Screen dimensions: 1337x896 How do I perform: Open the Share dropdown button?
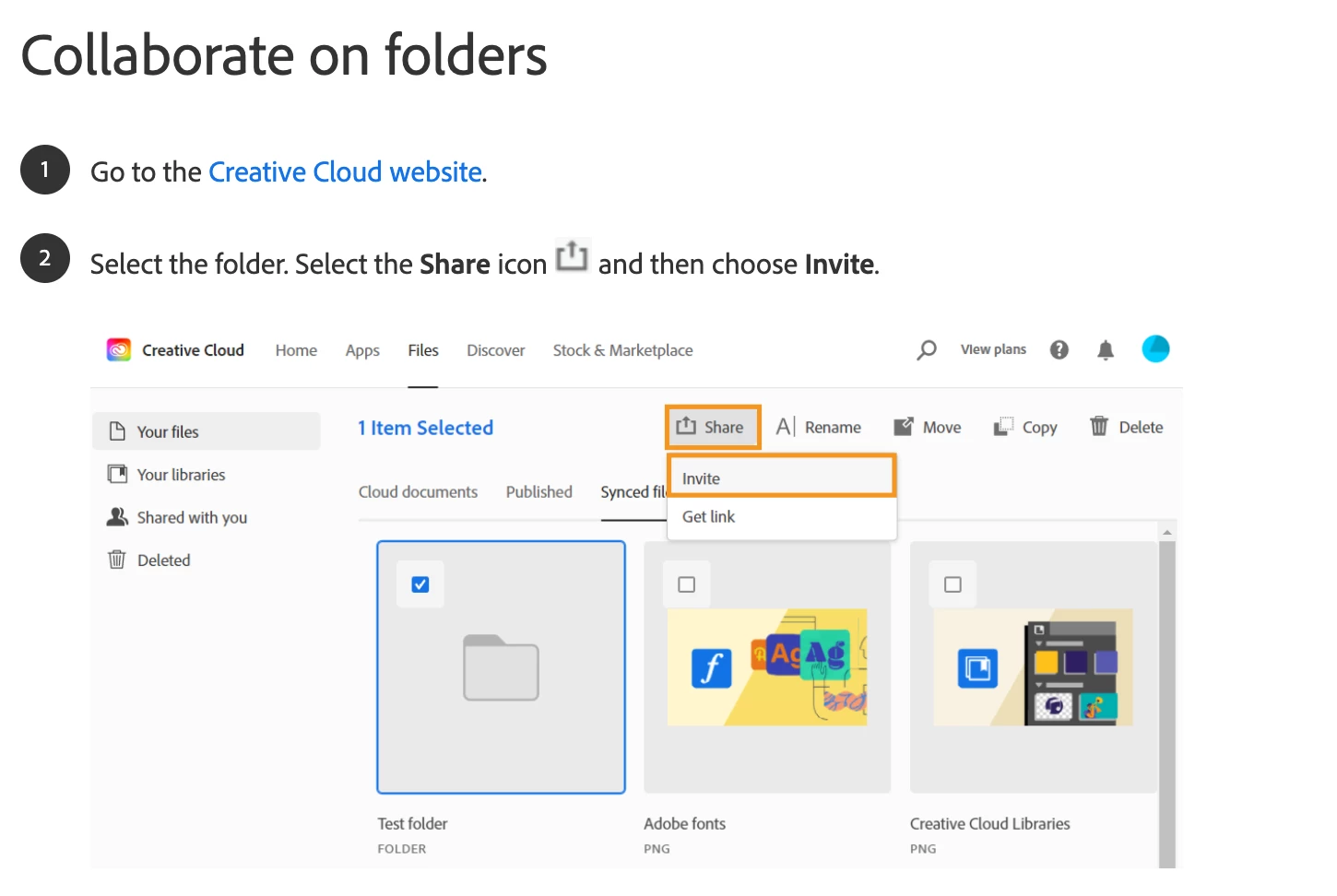tap(713, 427)
